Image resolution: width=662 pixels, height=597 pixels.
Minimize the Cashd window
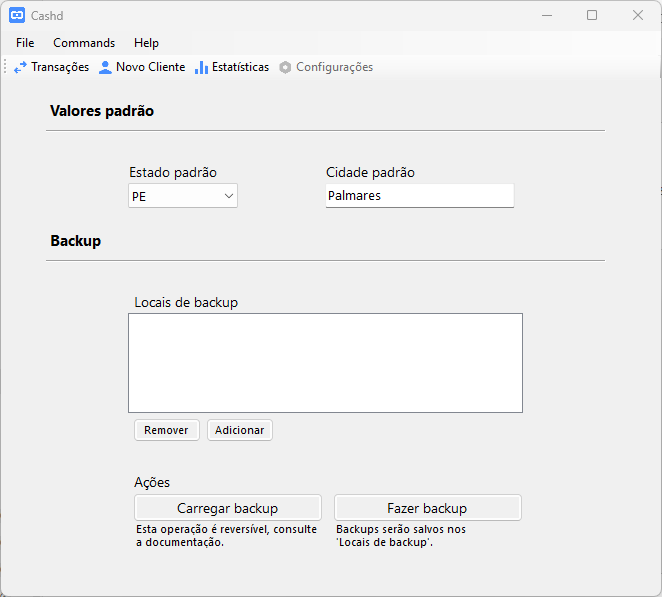[547, 16]
